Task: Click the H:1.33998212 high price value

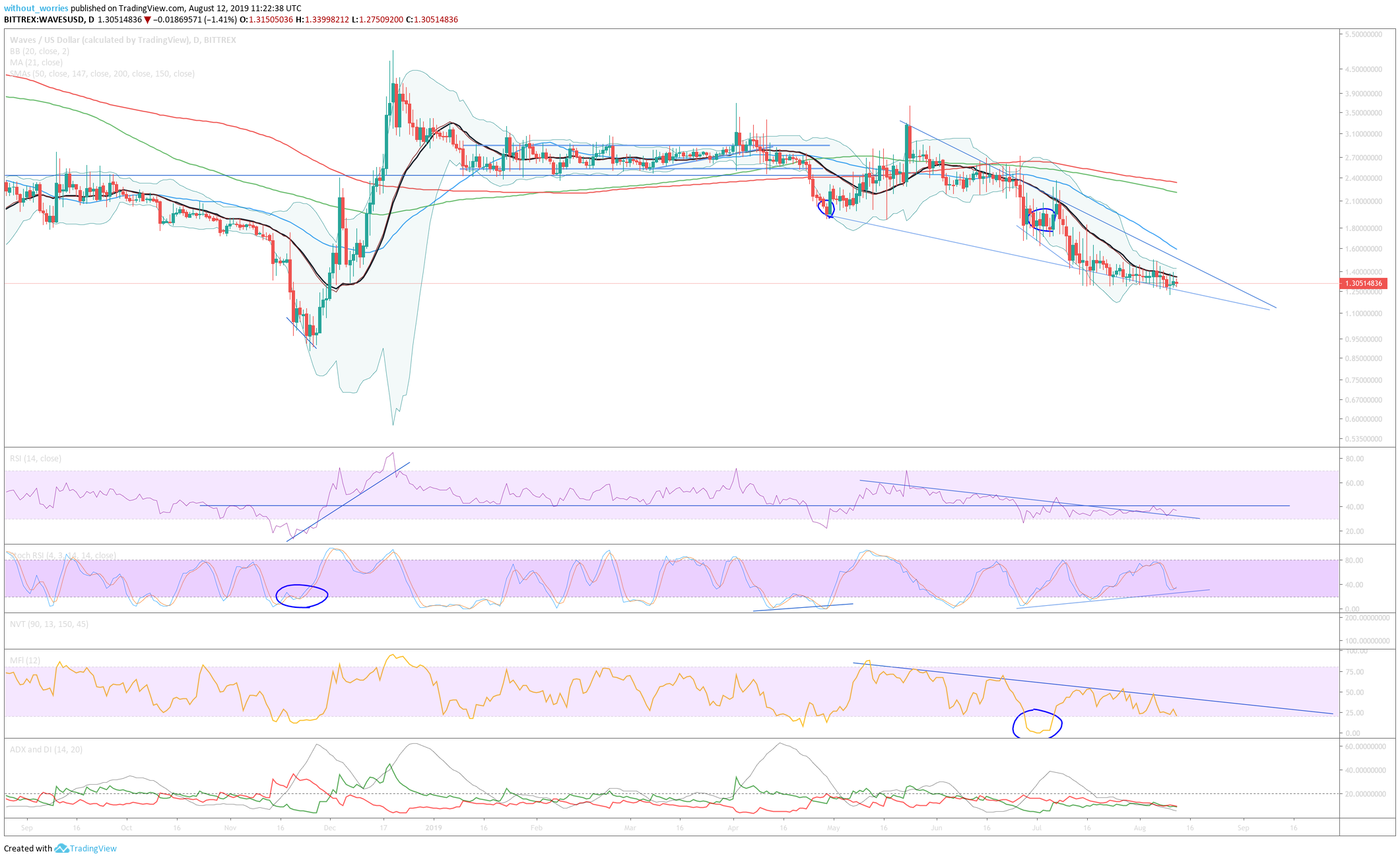Action: click(323, 20)
